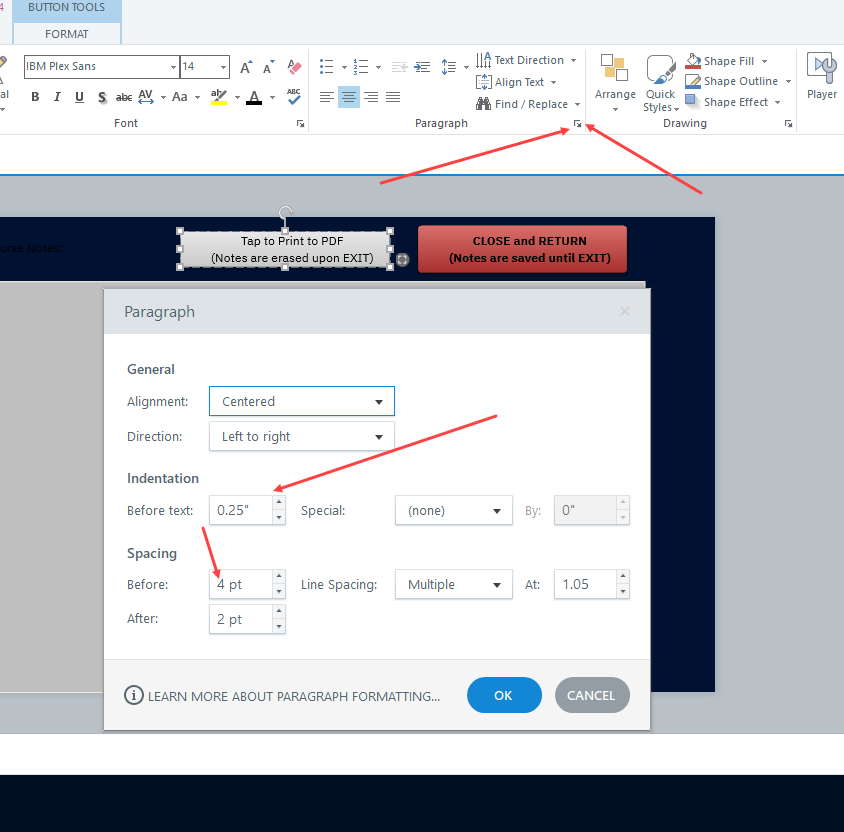Apply the black font color

point(254,97)
